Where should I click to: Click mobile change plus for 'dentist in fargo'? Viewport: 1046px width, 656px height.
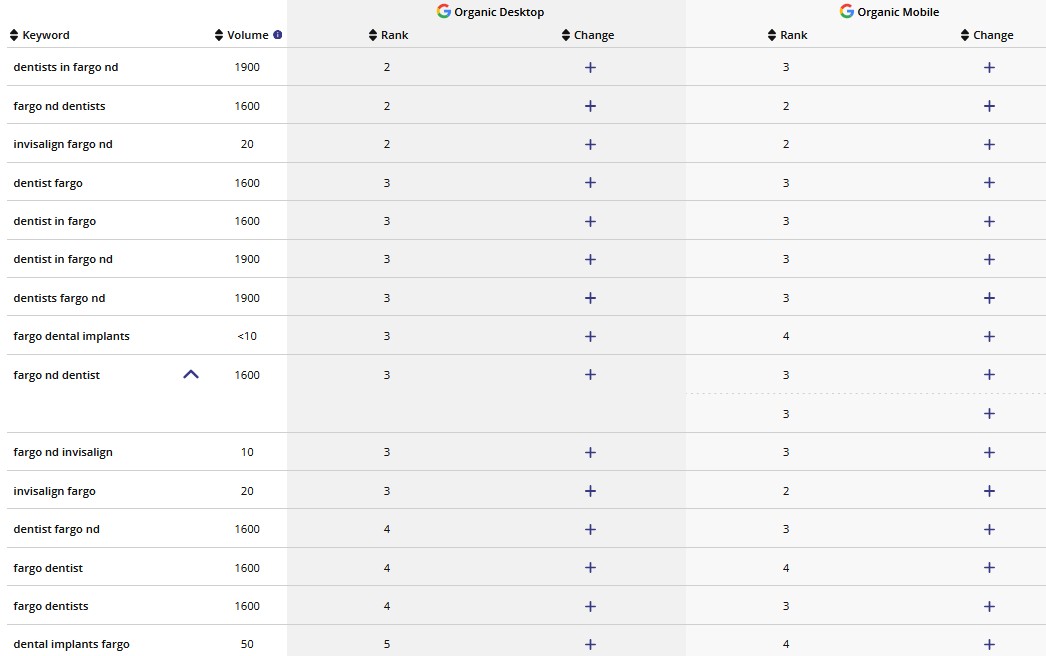pos(989,222)
